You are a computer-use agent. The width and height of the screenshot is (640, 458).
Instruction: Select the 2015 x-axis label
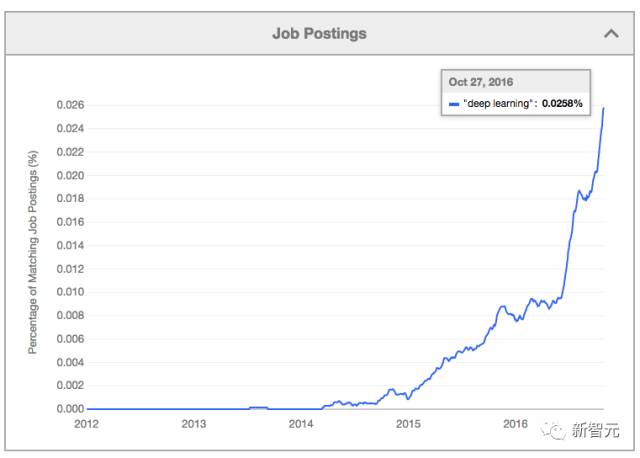tap(408, 424)
